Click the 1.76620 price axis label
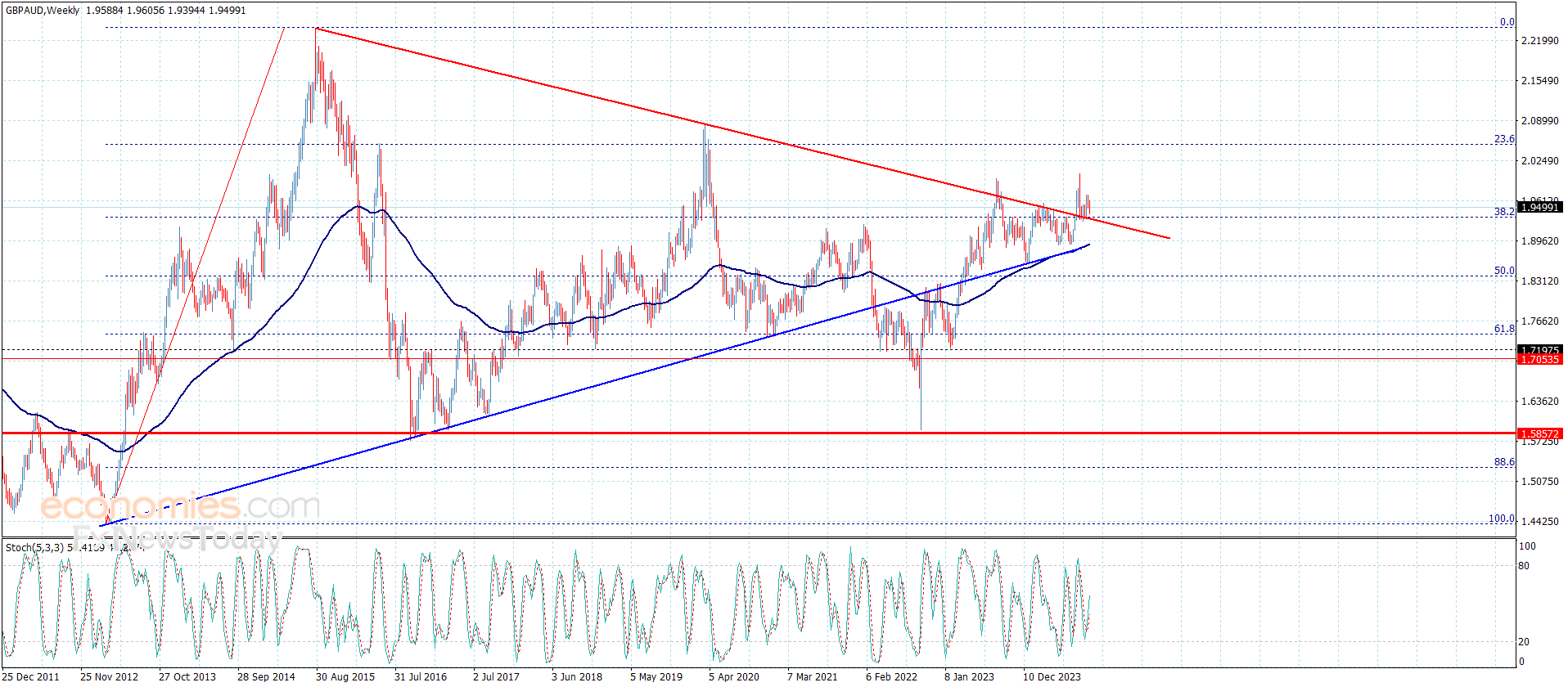 click(x=1539, y=321)
